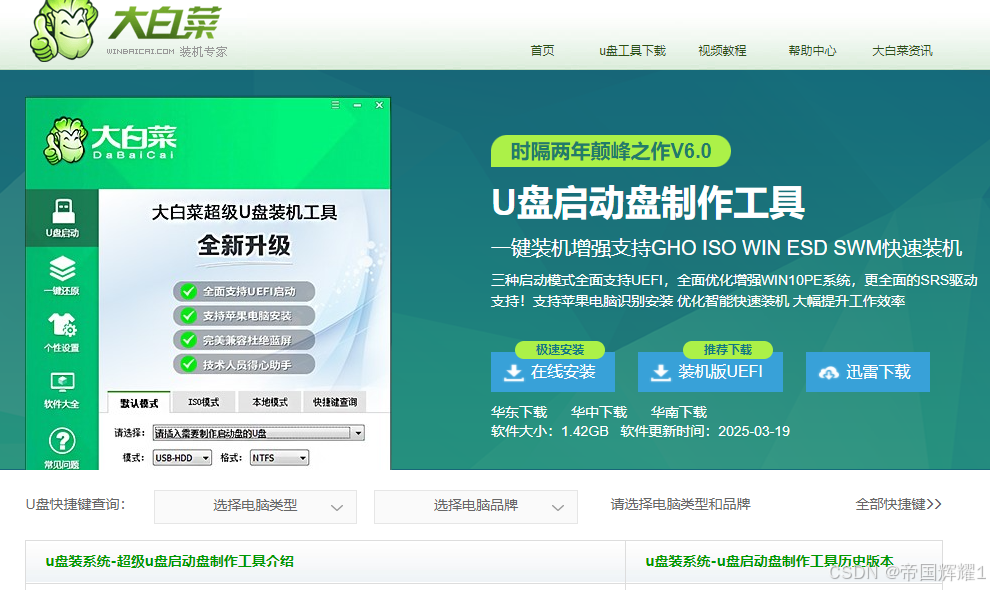Open the U盘启动 sidebar icon
The width and height of the screenshot is (990, 590).
pos(62,218)
